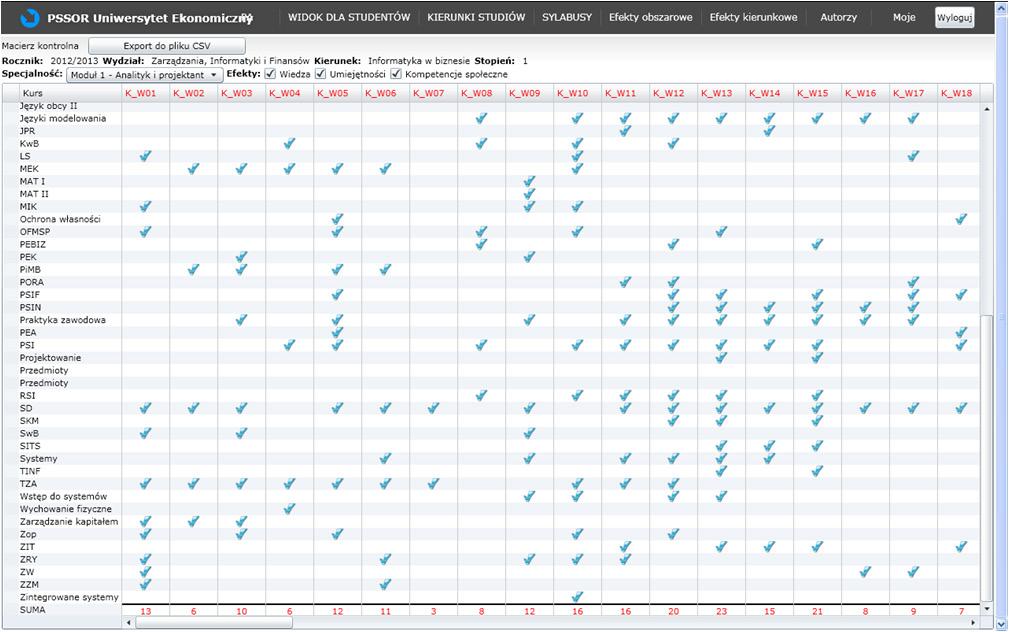1009x632 pixels.
Task: Click the PSSOR logo icon
Action: [30, 18]
